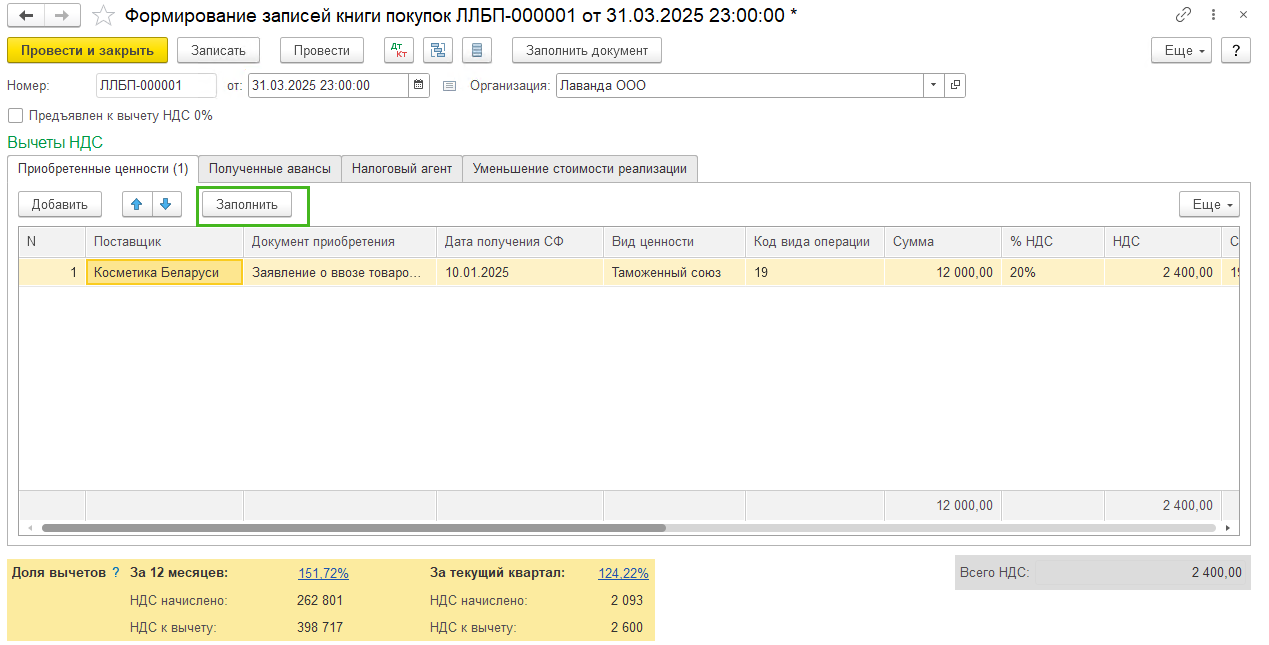Select Таможенный союз cell

(x=674, y=272)
